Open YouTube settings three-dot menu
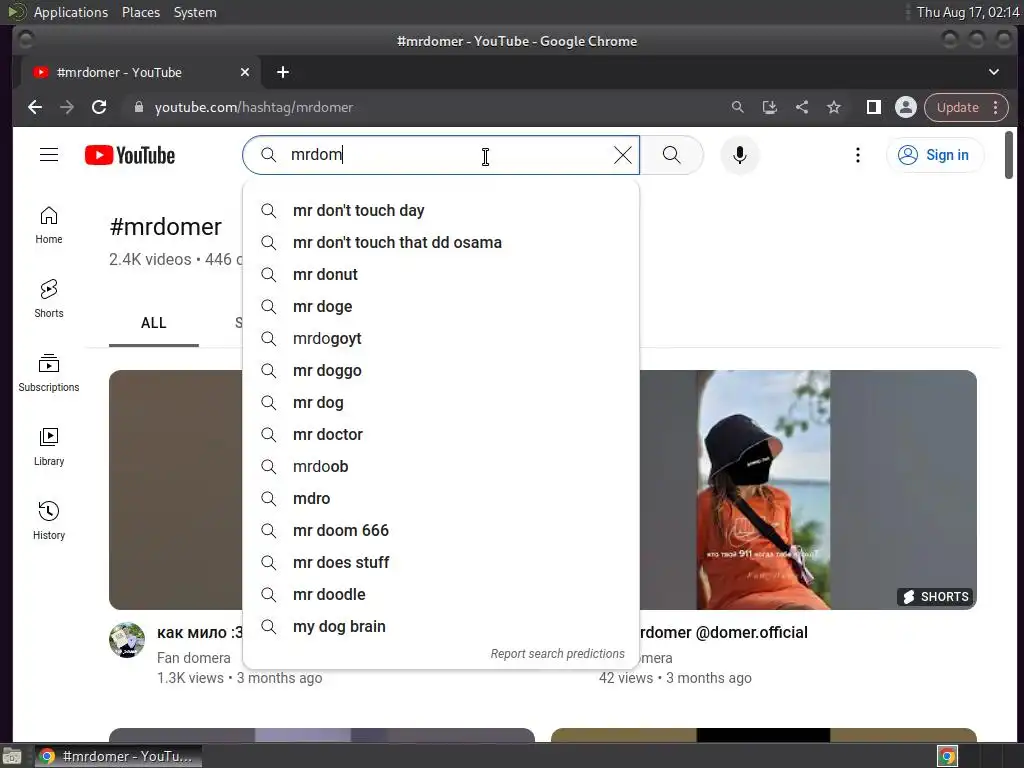Viewport: 1024px width, 768px height. pyautogui.click(x=857, y=155)
